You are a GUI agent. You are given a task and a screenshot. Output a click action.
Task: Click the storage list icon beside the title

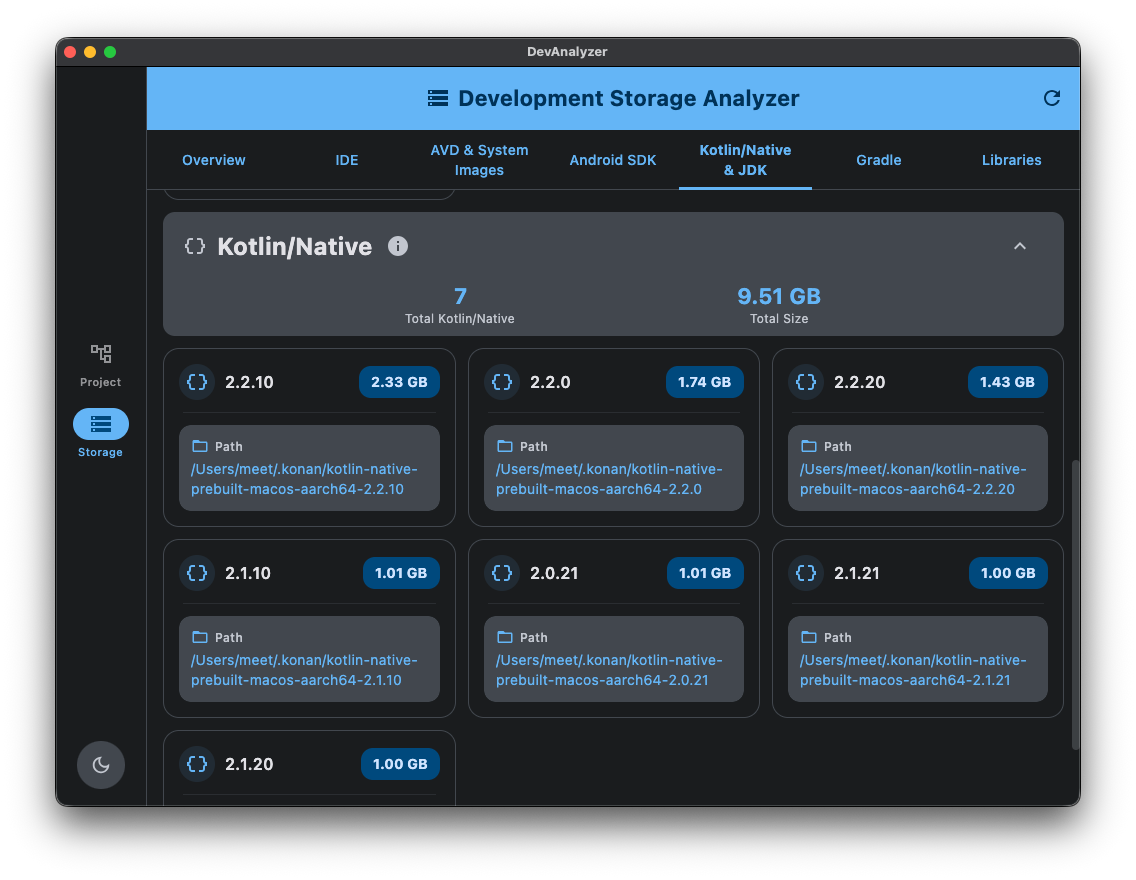pyautogui.click(x=438, y=98)
